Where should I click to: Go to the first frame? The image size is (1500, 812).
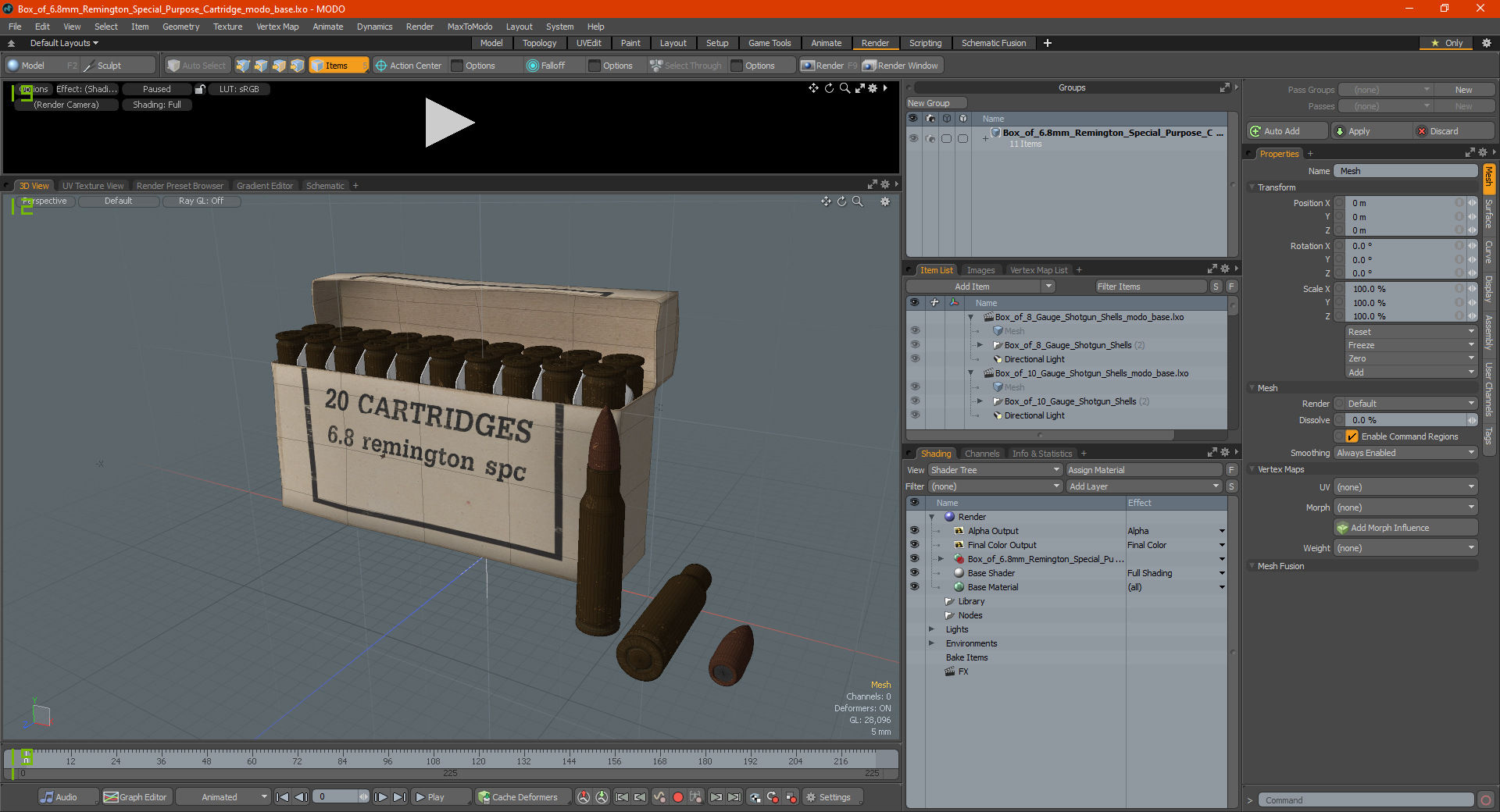pyautogui.click(x=283, y=797)
